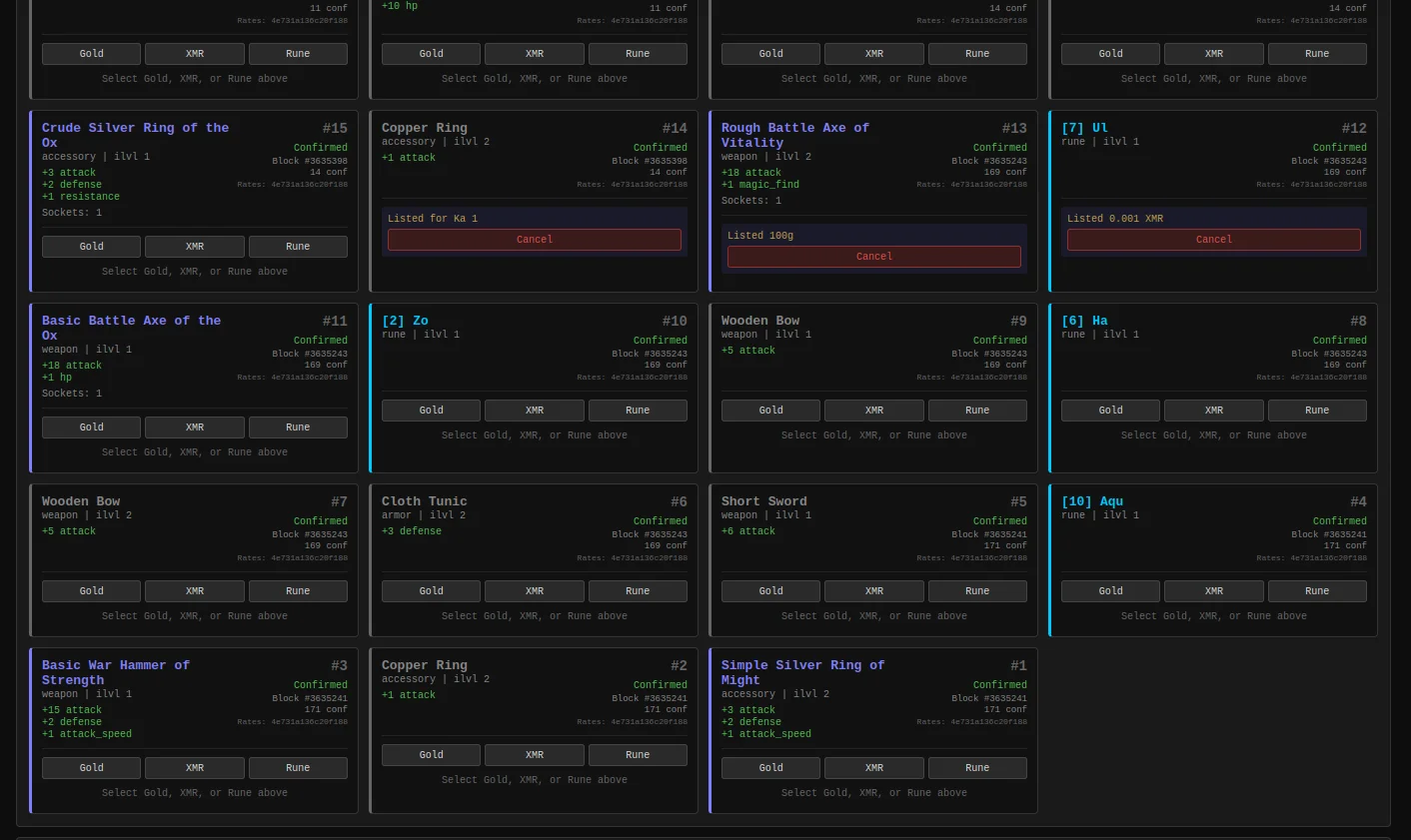Click the Basic War Hammer of Strength name

point(115,666)
